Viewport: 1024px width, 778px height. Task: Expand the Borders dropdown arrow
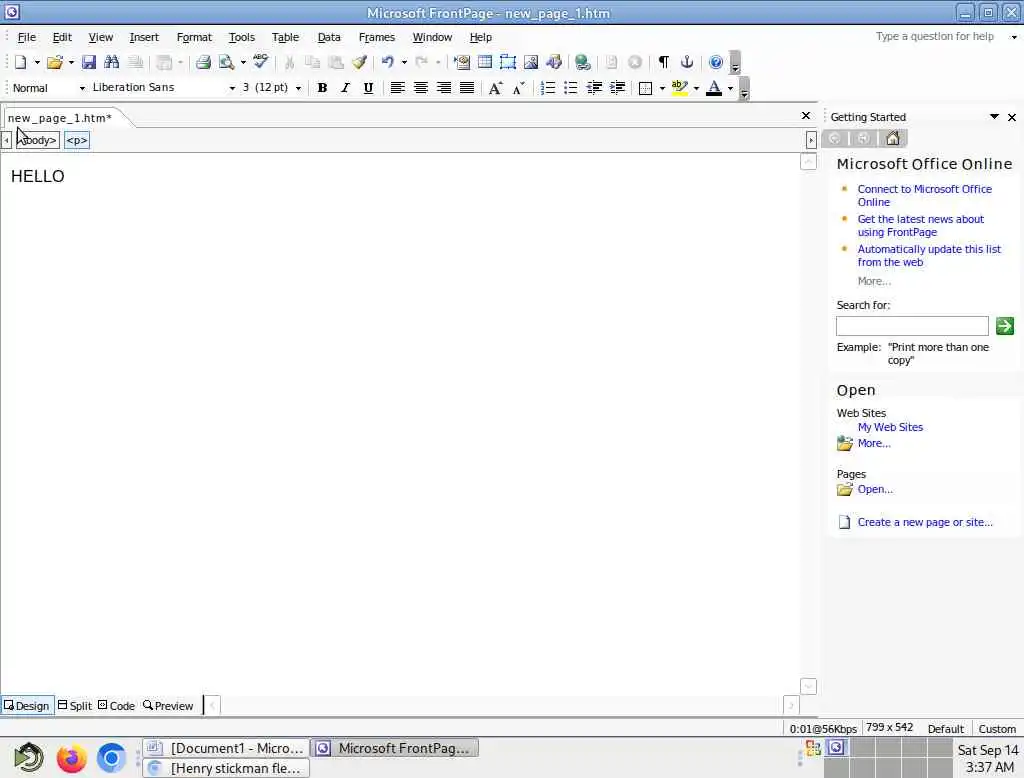point(662,88)
